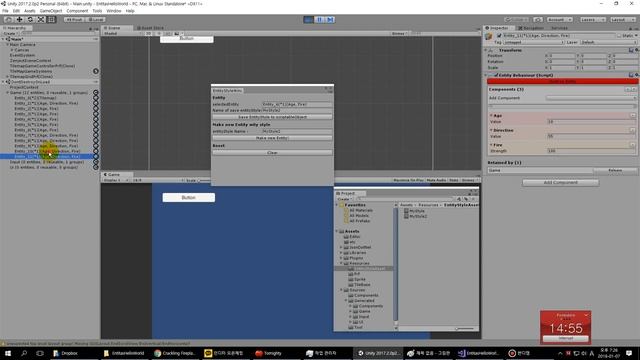Screen dimensions: 640x360
Task: Click the Step frame button
Action: tap(330, 20)
